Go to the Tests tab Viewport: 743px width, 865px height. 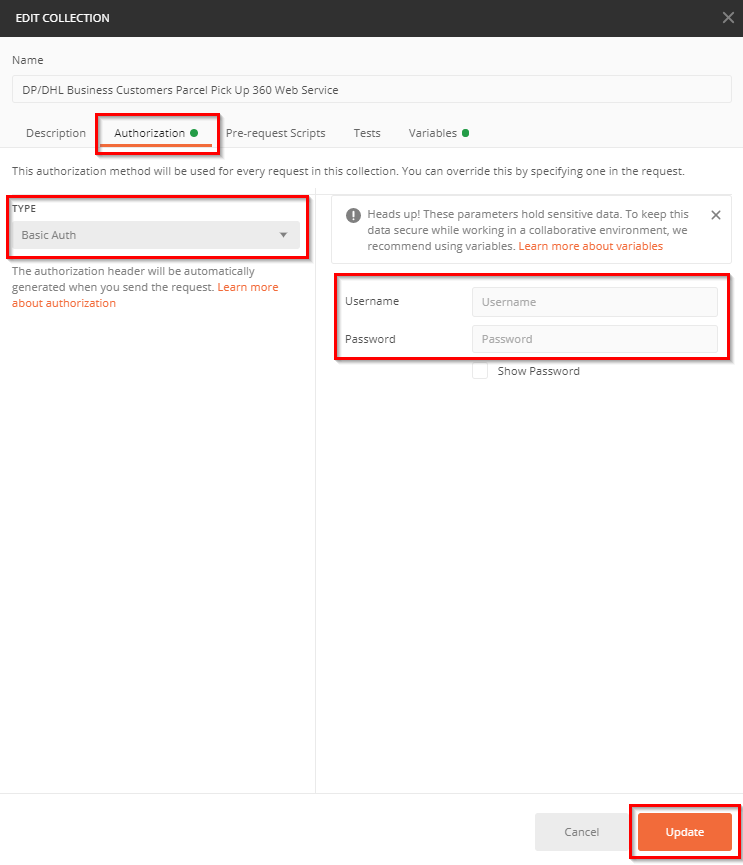[367, 133]
